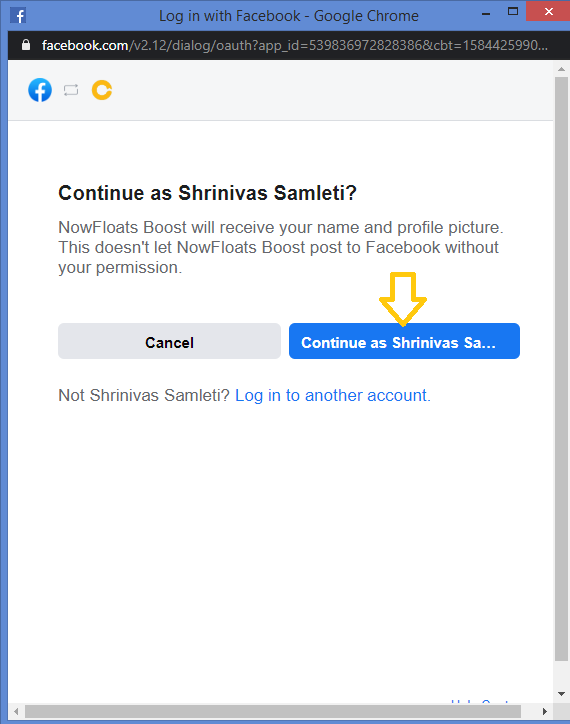This screenshot has width=570, height=724.
Task: Minimize the Log in with Facebook window
Action: tap(486, 14)
